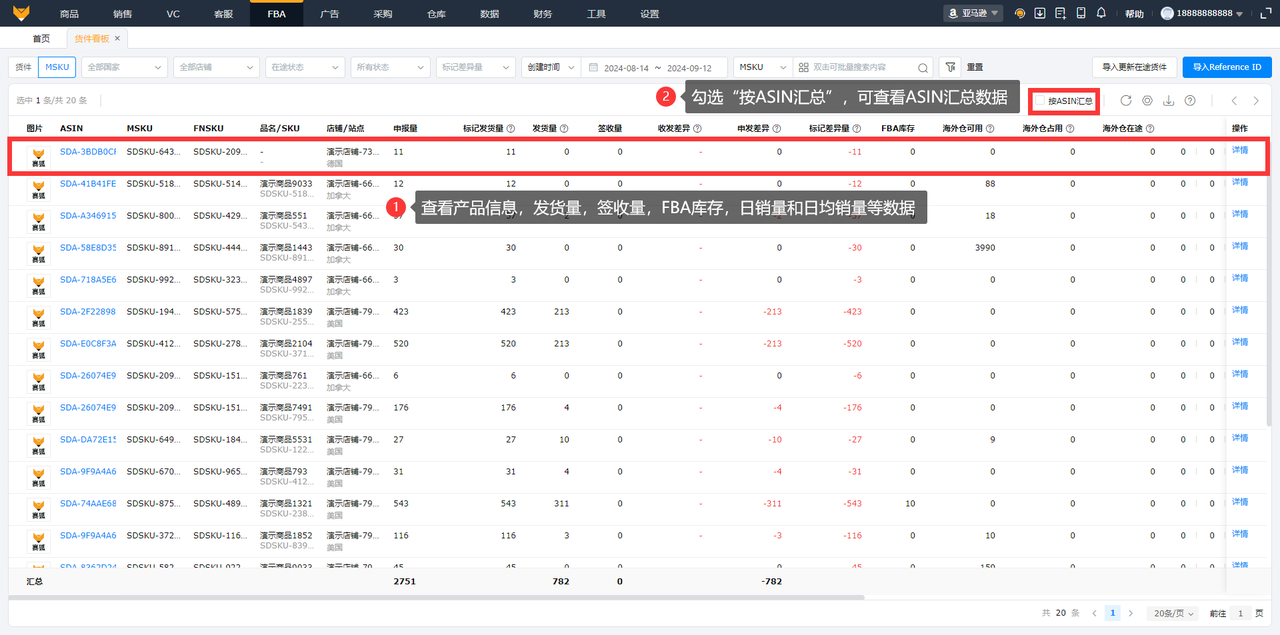
Task: Switch view to 货件 toggle
Action: (22, 67)
